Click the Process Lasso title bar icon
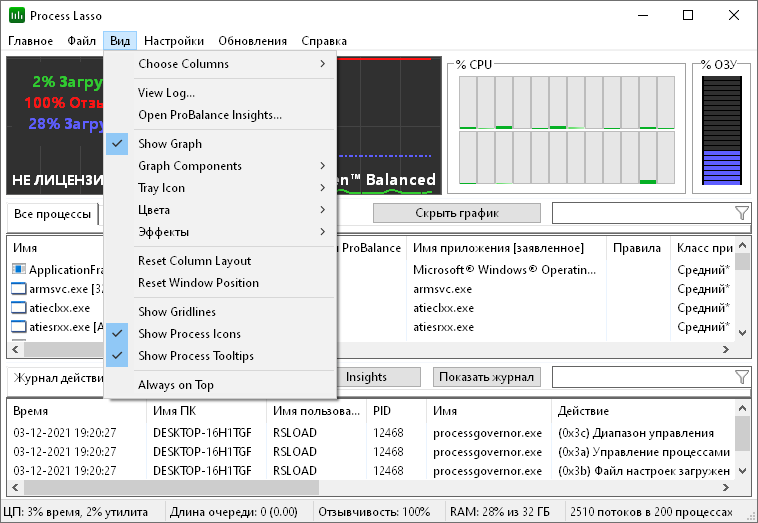 click(16, 15)
